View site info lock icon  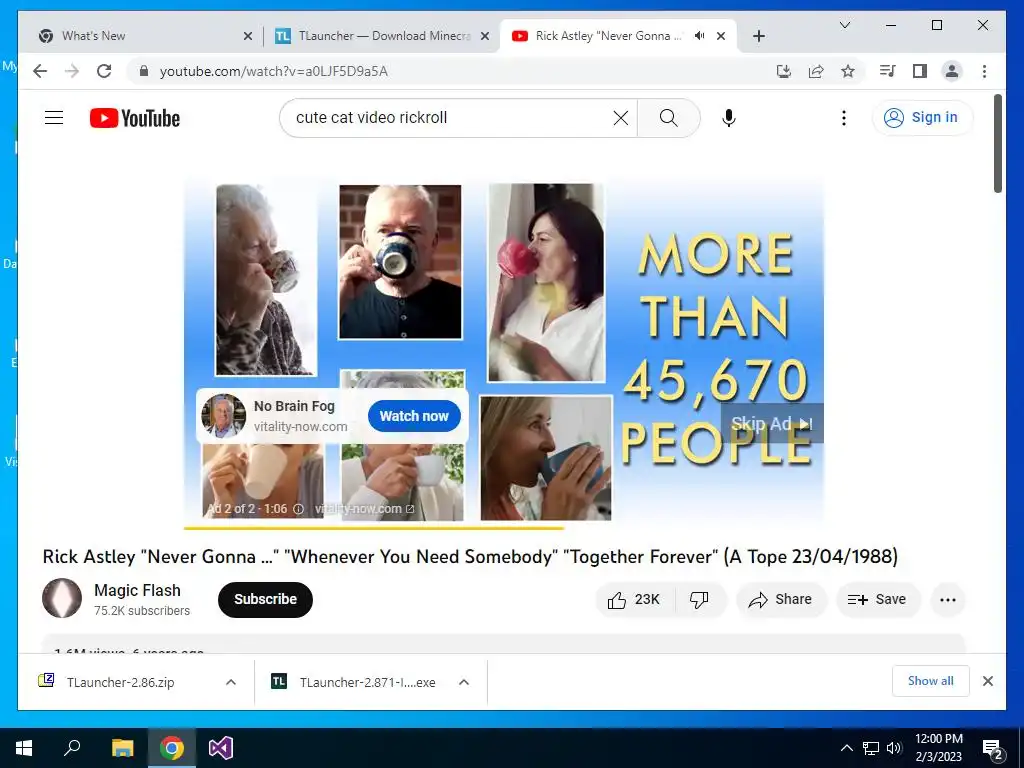(144, 71)
